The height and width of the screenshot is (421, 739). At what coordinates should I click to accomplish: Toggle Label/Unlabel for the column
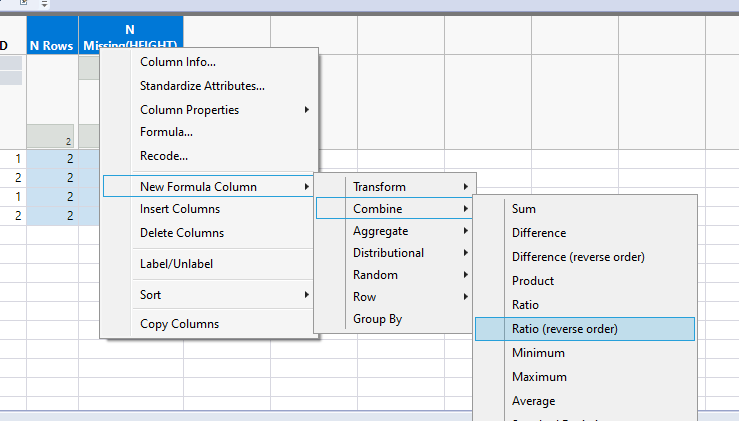176,264
